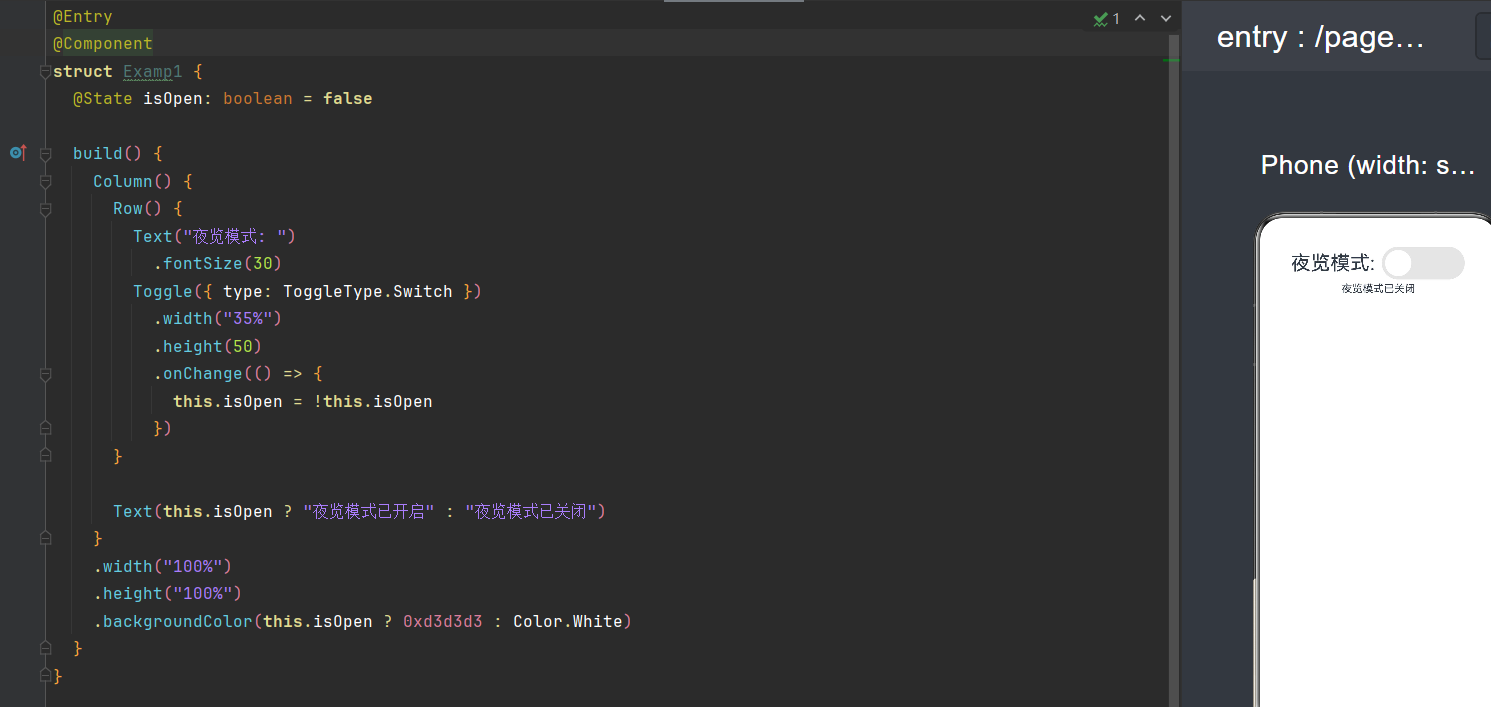Click the .height("100%") line
Viewport: 1491px width, 707px height.
click(167, 594)
